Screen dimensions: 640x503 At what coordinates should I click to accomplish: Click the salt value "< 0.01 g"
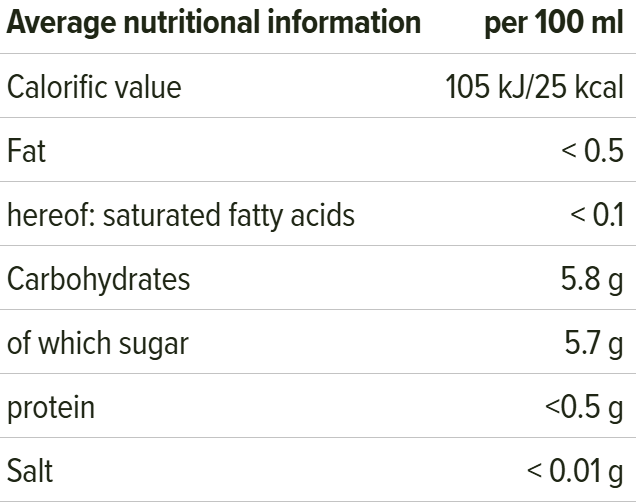pos(575,471)
